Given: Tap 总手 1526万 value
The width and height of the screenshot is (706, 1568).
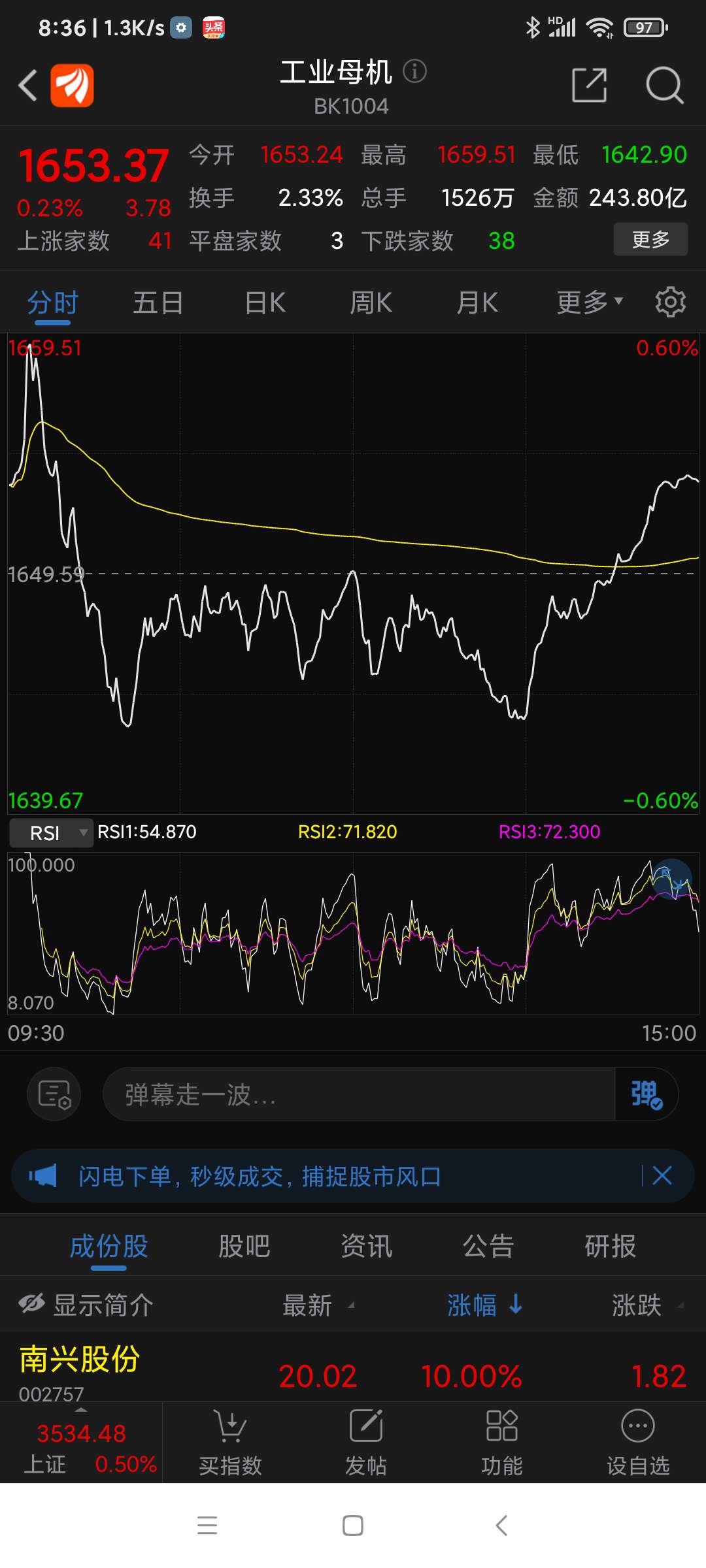Looking at the screenshot, I should [478, 197].
